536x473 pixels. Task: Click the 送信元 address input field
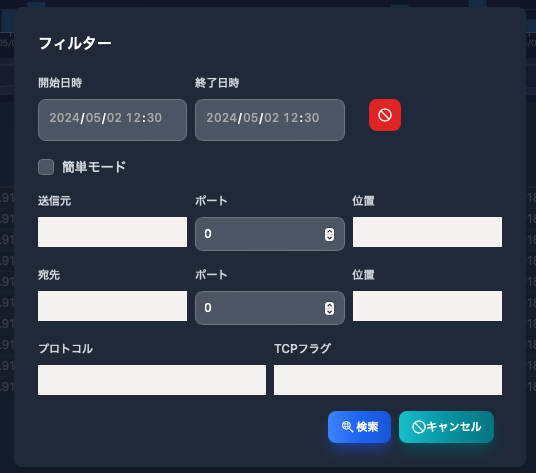pyautogui.click(x=112, y=232)
